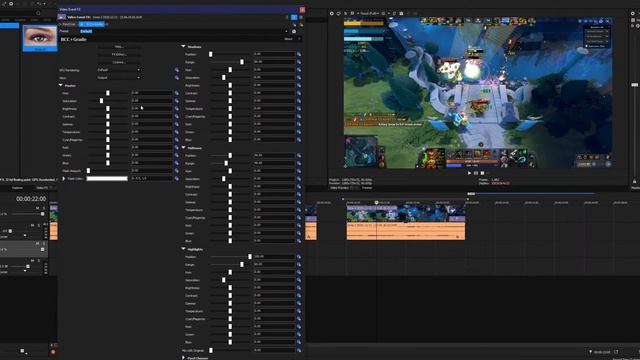
Task: Click the 00:00:22:00 timecode display
Action: pyautogui.click(x=31, y=199)
